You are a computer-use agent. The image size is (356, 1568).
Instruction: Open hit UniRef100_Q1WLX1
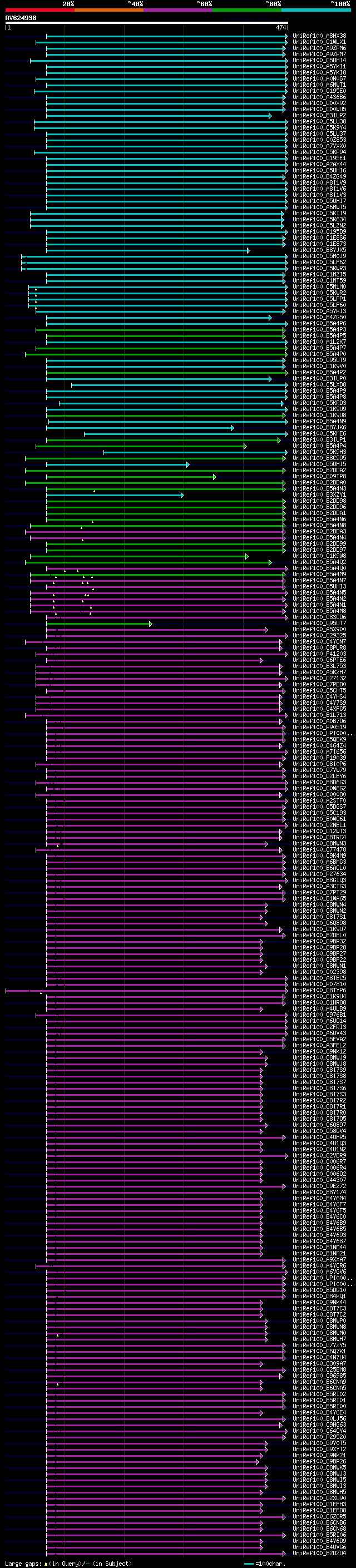(319, 42)
